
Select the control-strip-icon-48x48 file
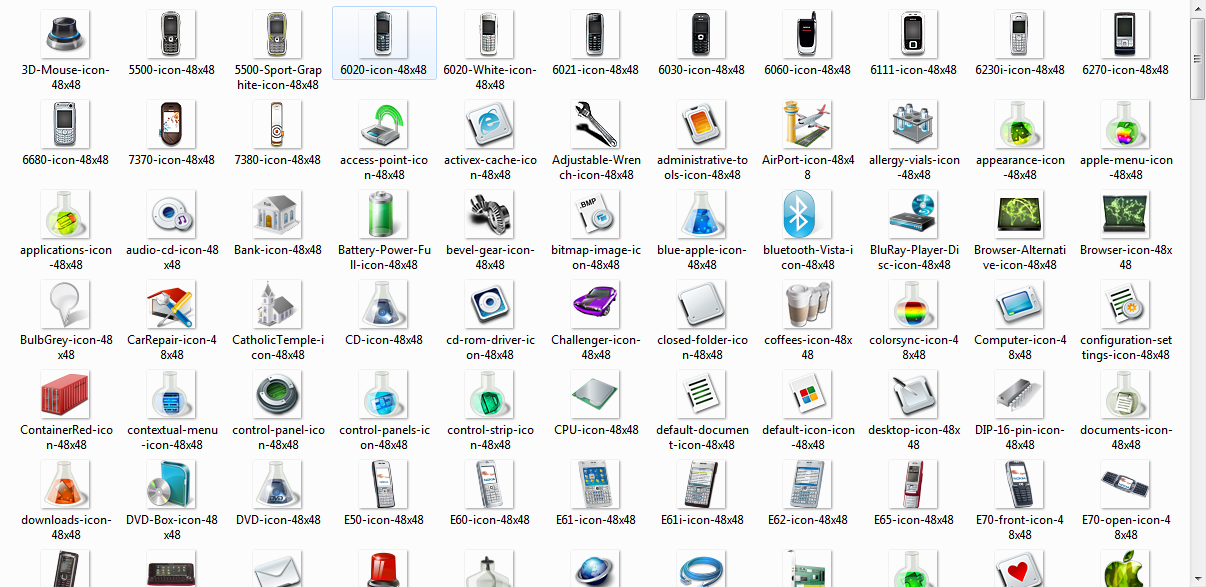(490, 394)
